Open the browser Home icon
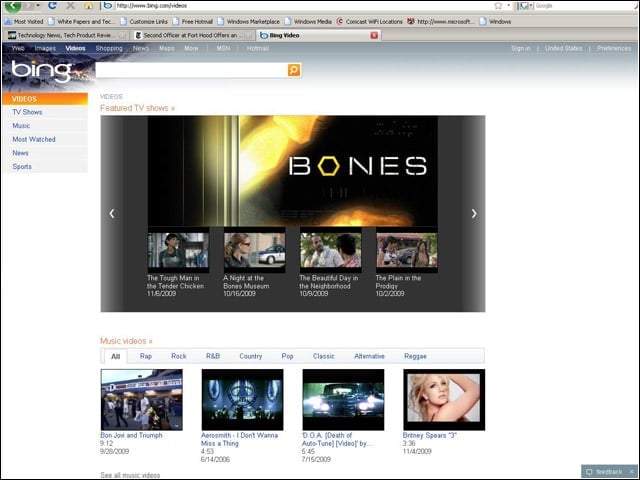The width and height of the screenshot is (640, 480). (x=89, y=6)
